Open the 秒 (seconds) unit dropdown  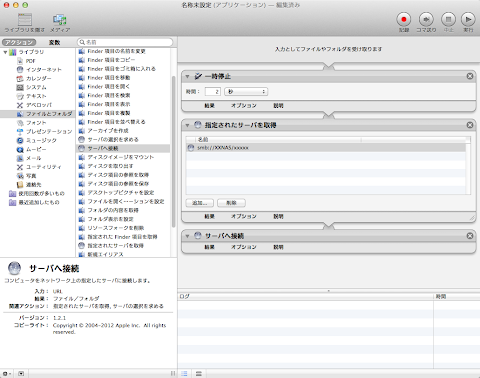coord(246,91)
